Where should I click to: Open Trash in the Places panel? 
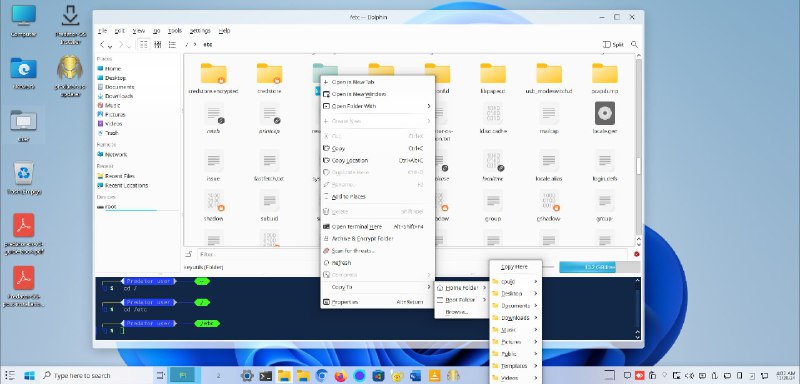112,133
